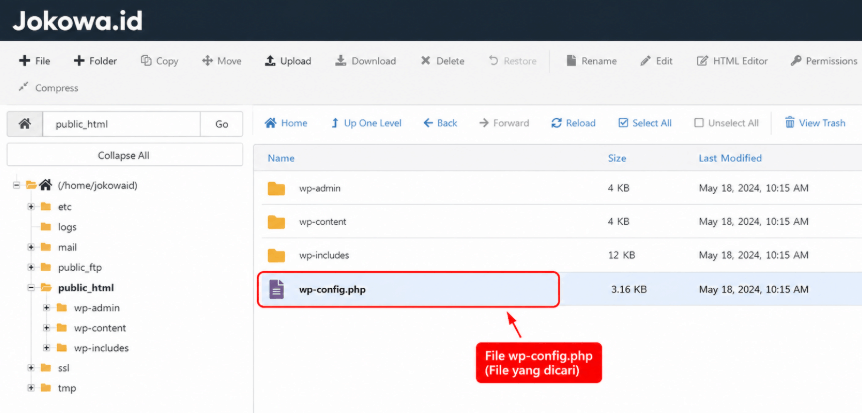Screen dimensions: 862x413
Task: Select wp-content name in file list
Action: coord(323,222)
